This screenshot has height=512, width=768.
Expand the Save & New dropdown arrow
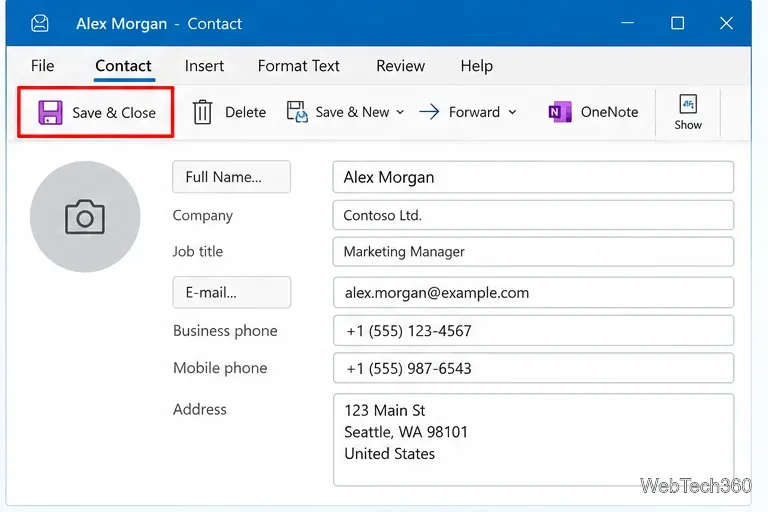pyautogui.click(x=400, y=112)
